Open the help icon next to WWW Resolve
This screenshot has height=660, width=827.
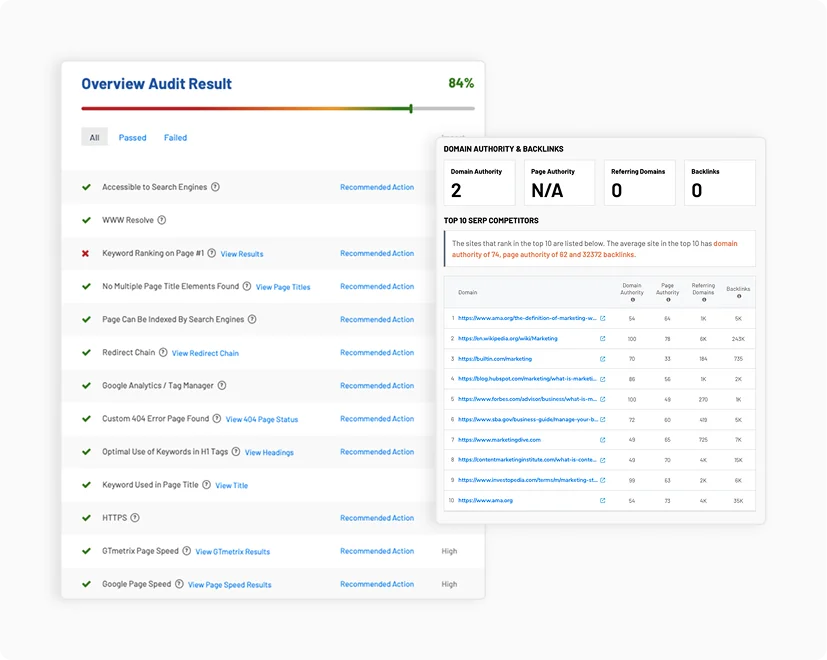coord(163,219)
